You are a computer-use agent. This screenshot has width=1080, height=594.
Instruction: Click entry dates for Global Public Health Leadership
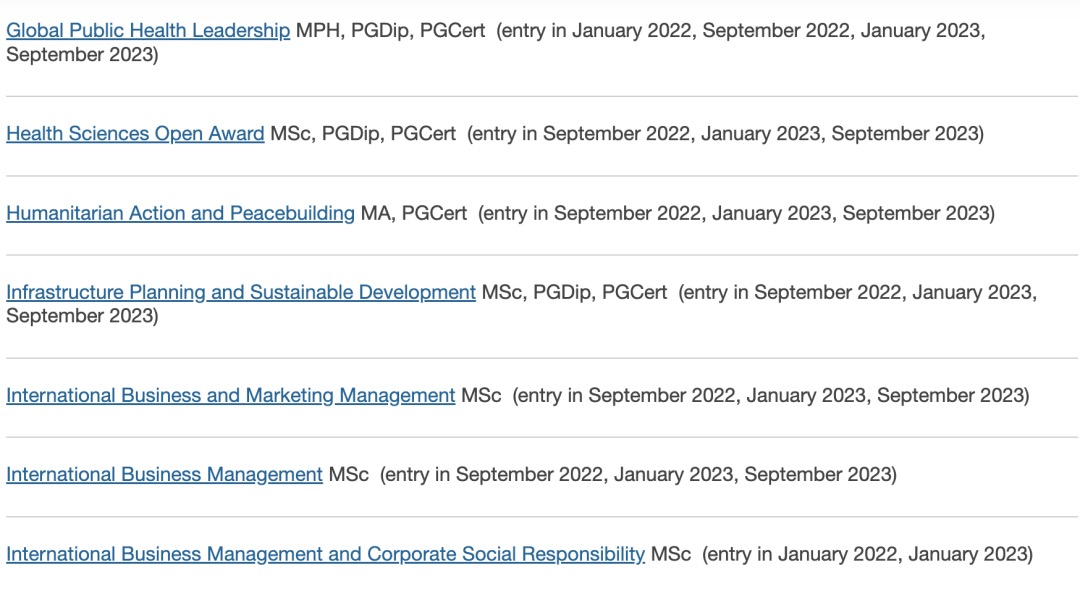coord(496,42)
